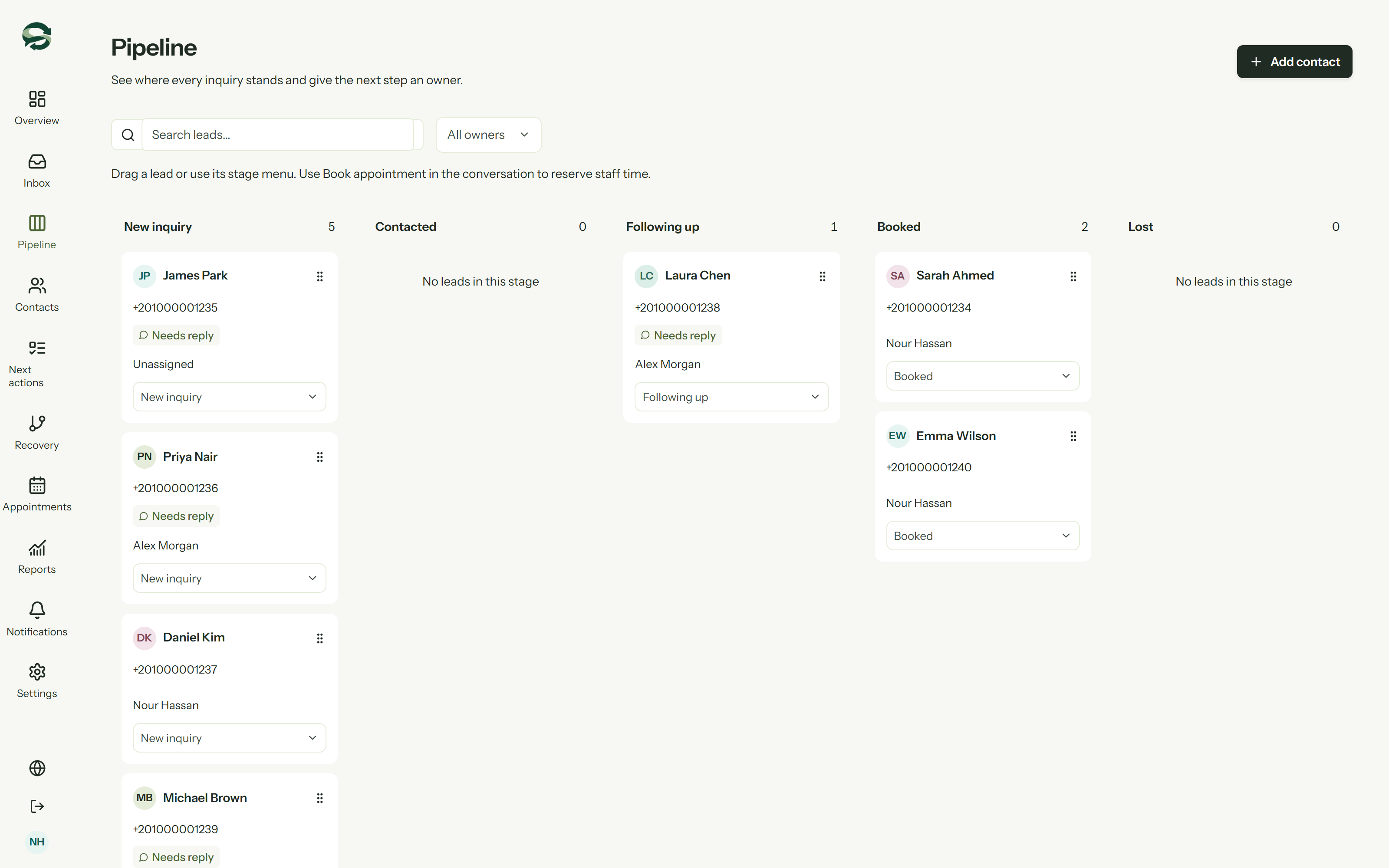
Task: Open the Inbox tray icon
Action: tap(37, 161)
